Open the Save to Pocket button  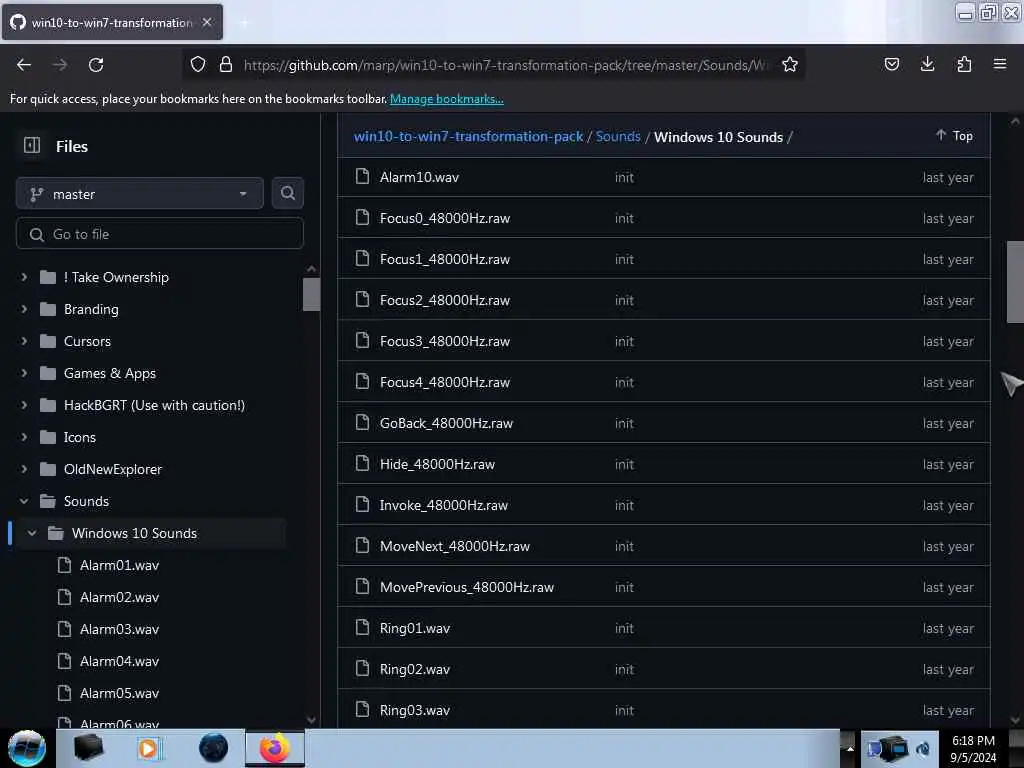coord(891,64)
